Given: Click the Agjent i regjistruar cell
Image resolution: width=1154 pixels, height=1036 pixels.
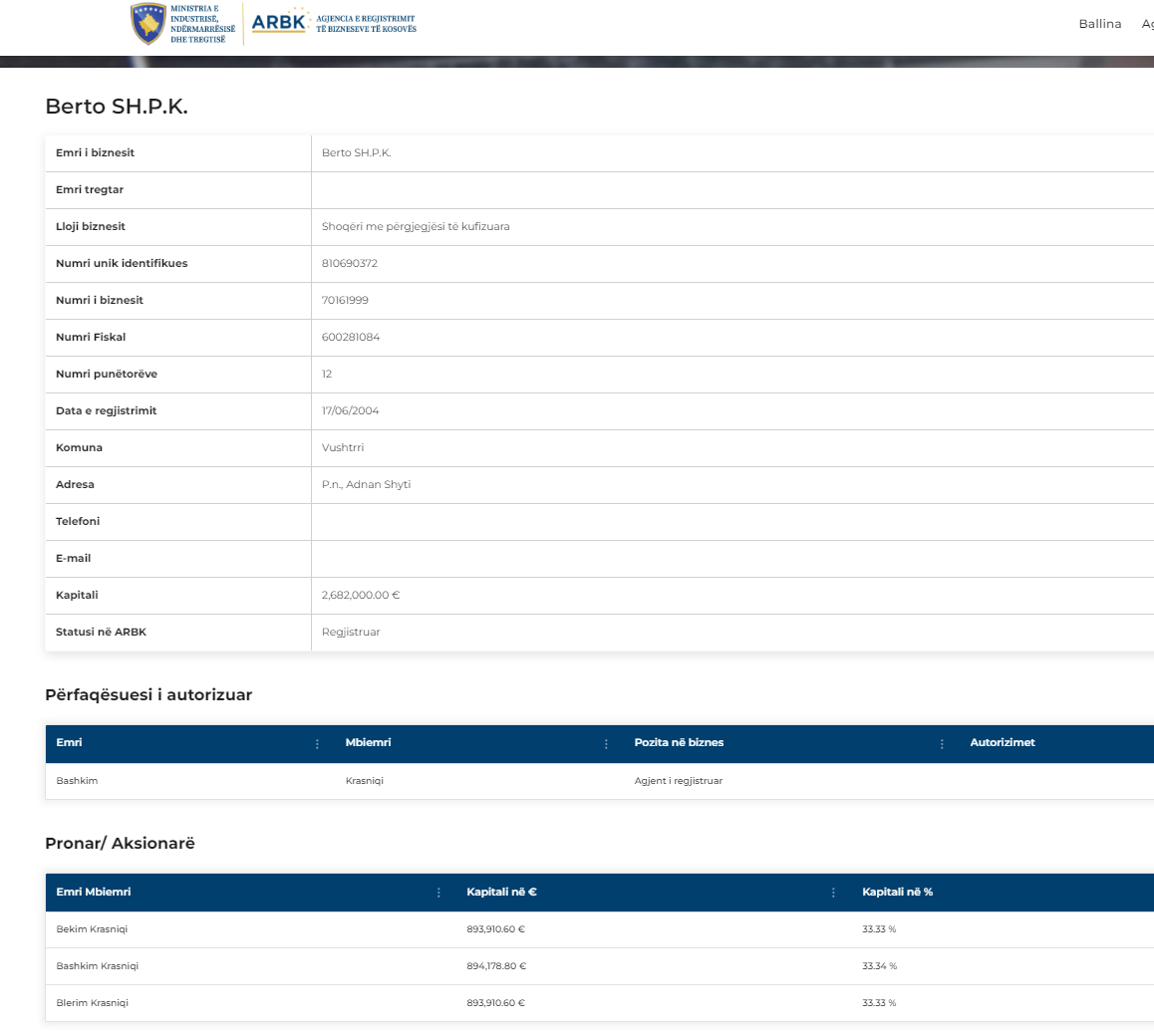Looking at the screenshot, I should coord(678,781).
